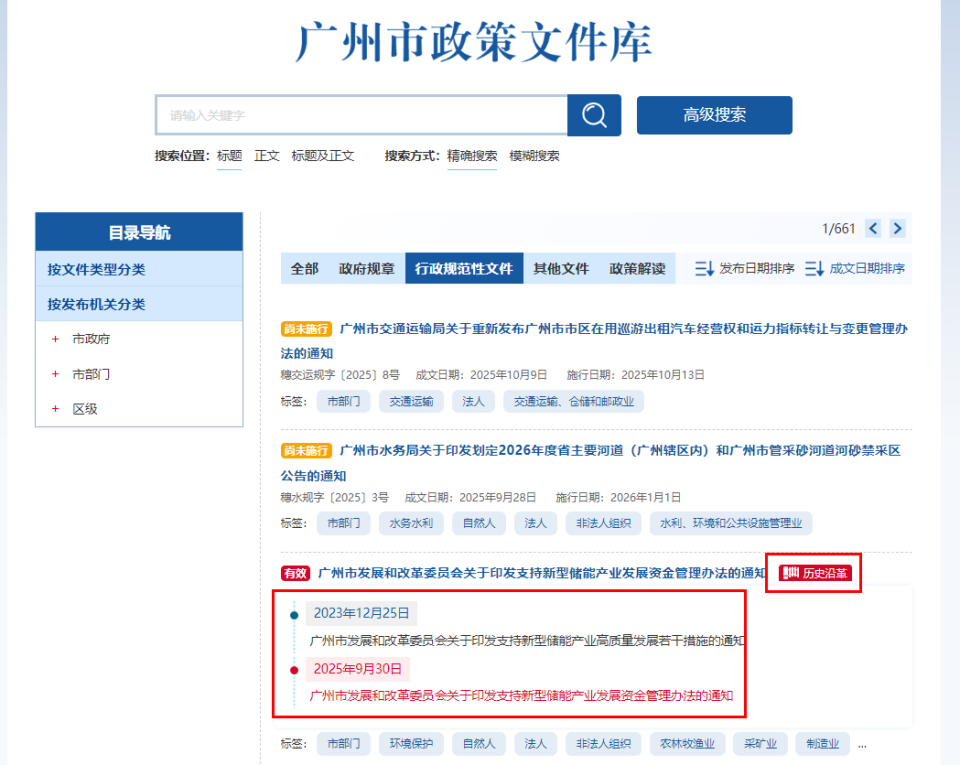
Task: Enable 模糊搜索 search mode
Action: click(537, 156)
